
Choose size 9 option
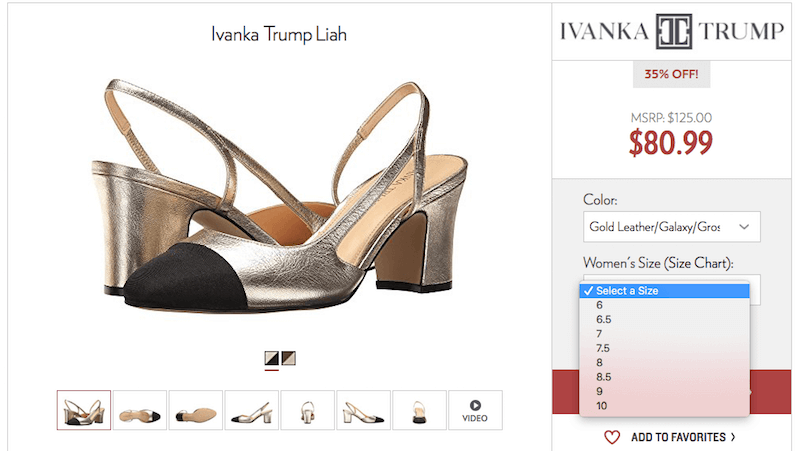(664, 391)
